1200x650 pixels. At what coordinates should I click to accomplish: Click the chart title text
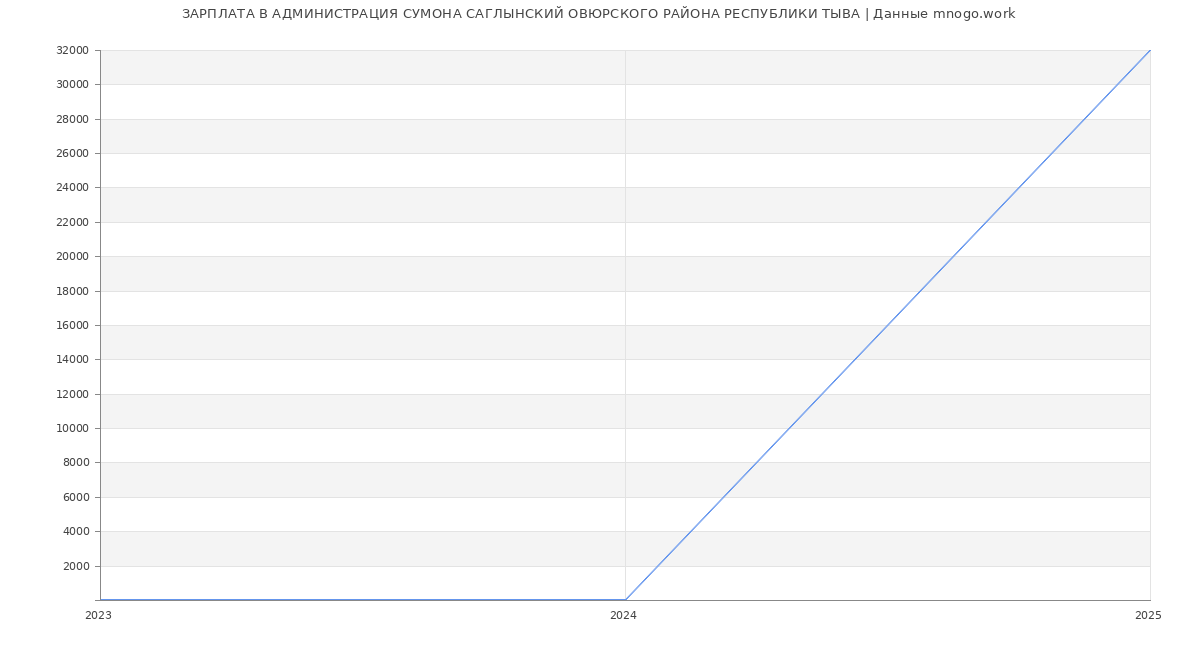[x=598, y=14]
